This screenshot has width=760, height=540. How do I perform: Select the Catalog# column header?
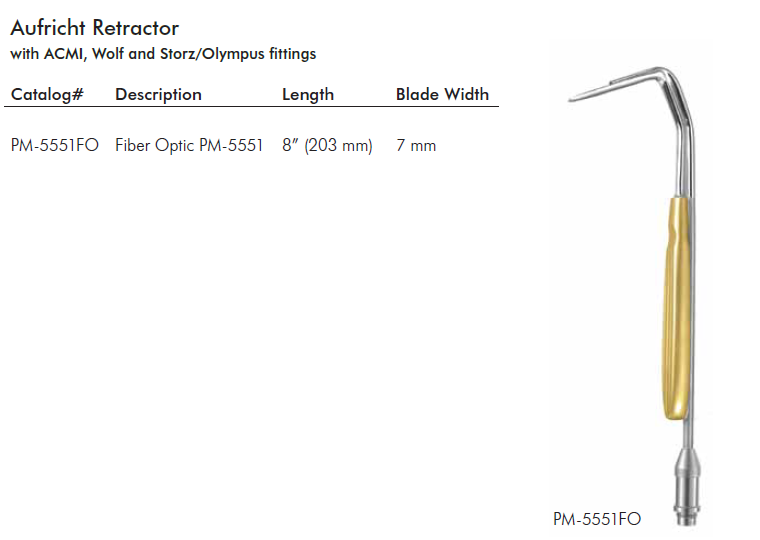pyautogui.click(x=47, y=95)
